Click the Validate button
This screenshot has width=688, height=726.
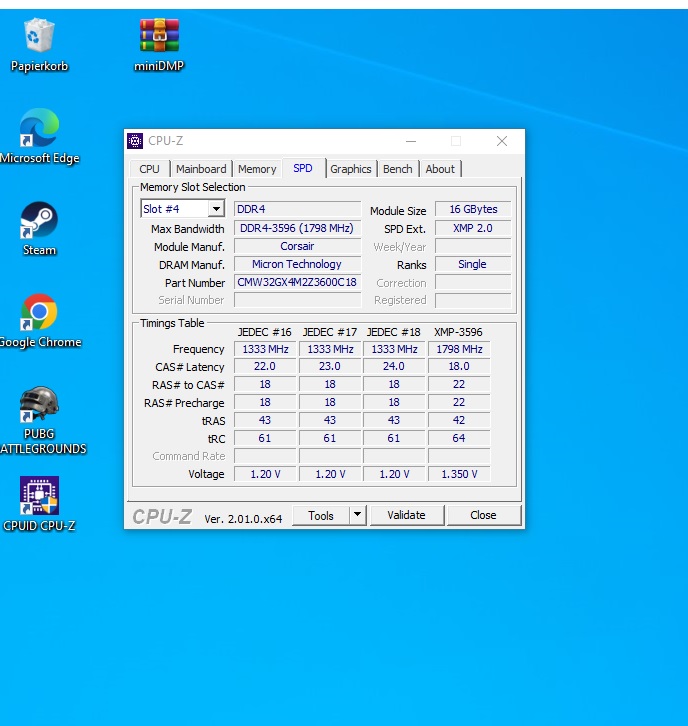tap(407, 515)
